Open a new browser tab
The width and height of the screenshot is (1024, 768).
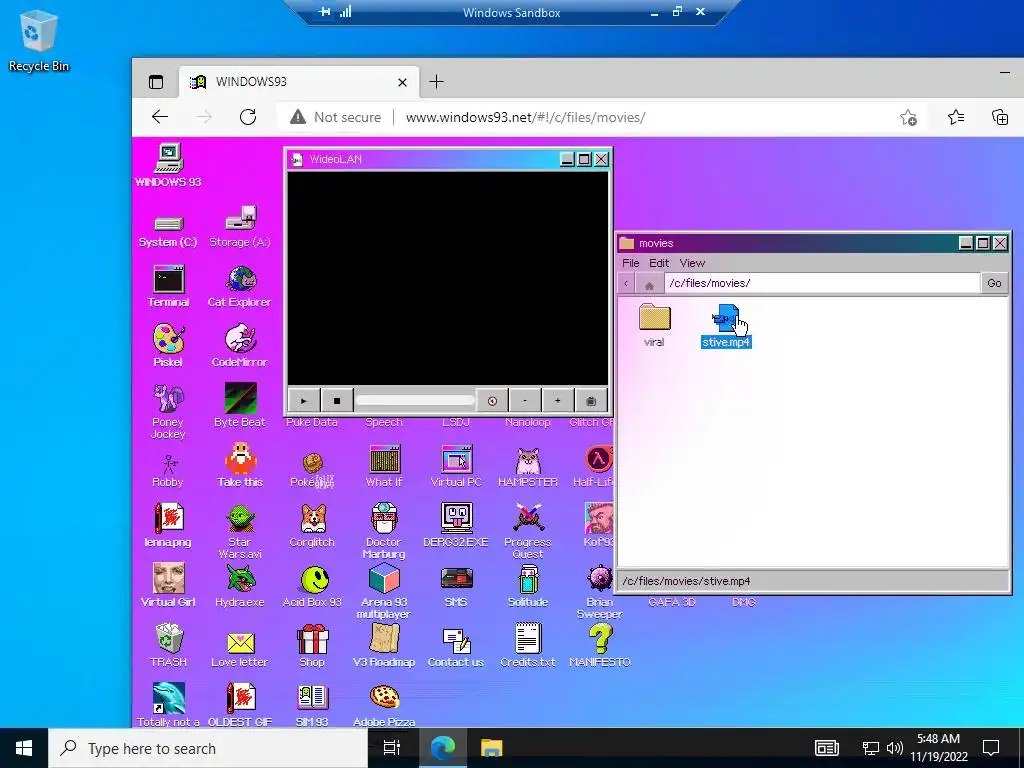(x=437, y=82)
